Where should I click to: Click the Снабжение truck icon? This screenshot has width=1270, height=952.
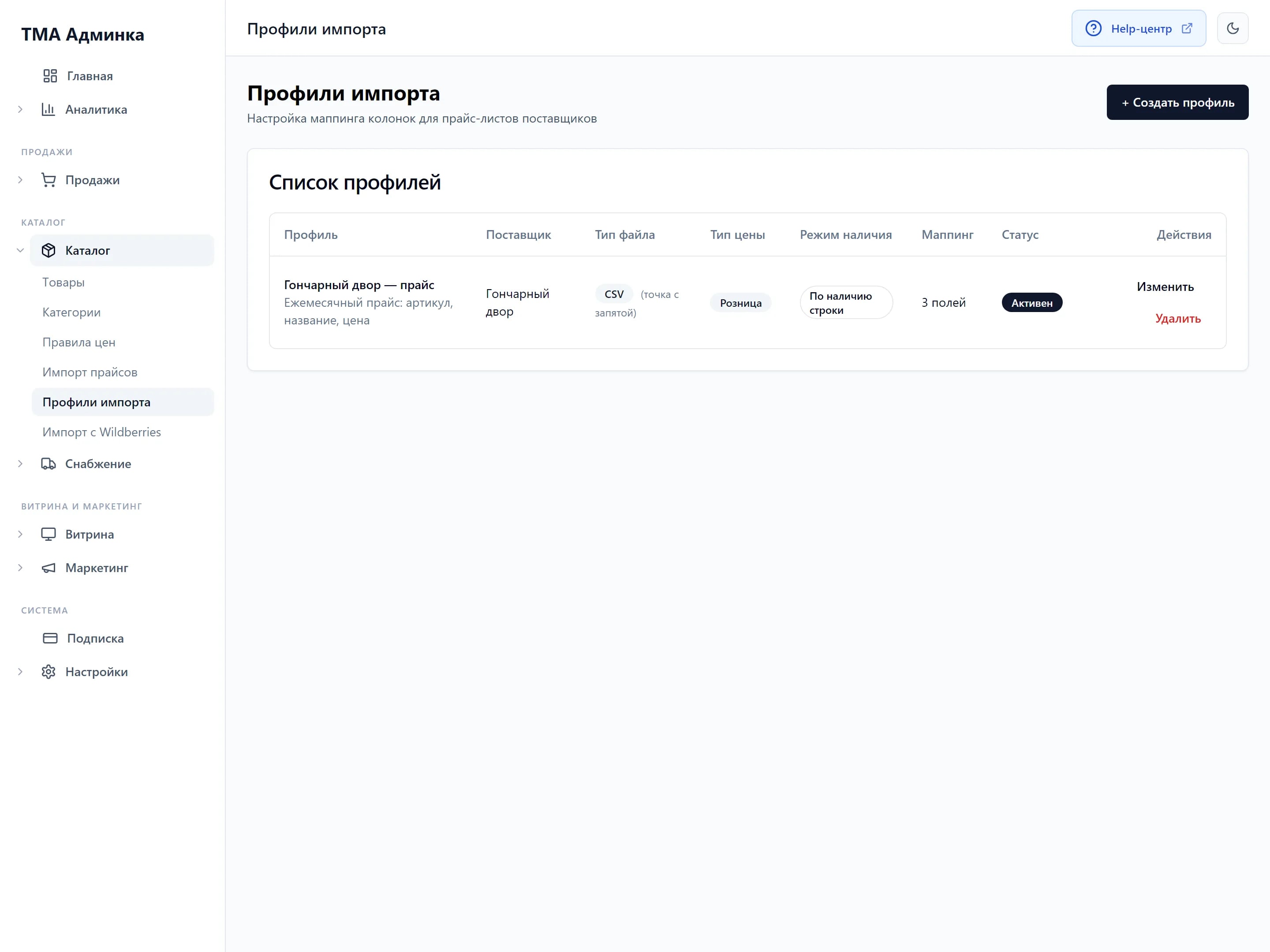click(48, 464)
